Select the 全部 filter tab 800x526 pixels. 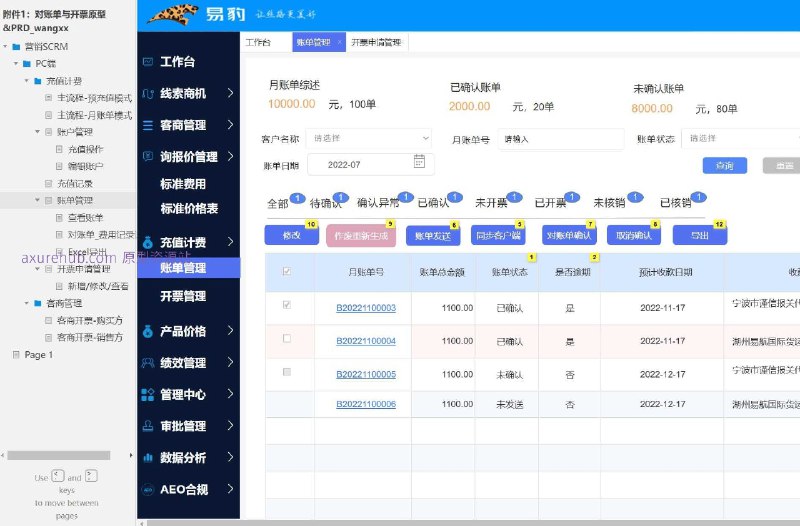coord(278,204)
